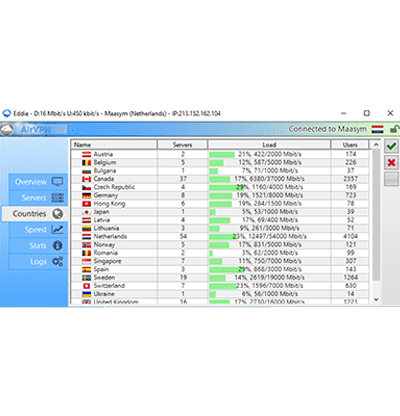Click the scrollbar down arrow in the country list

(376, 299)
